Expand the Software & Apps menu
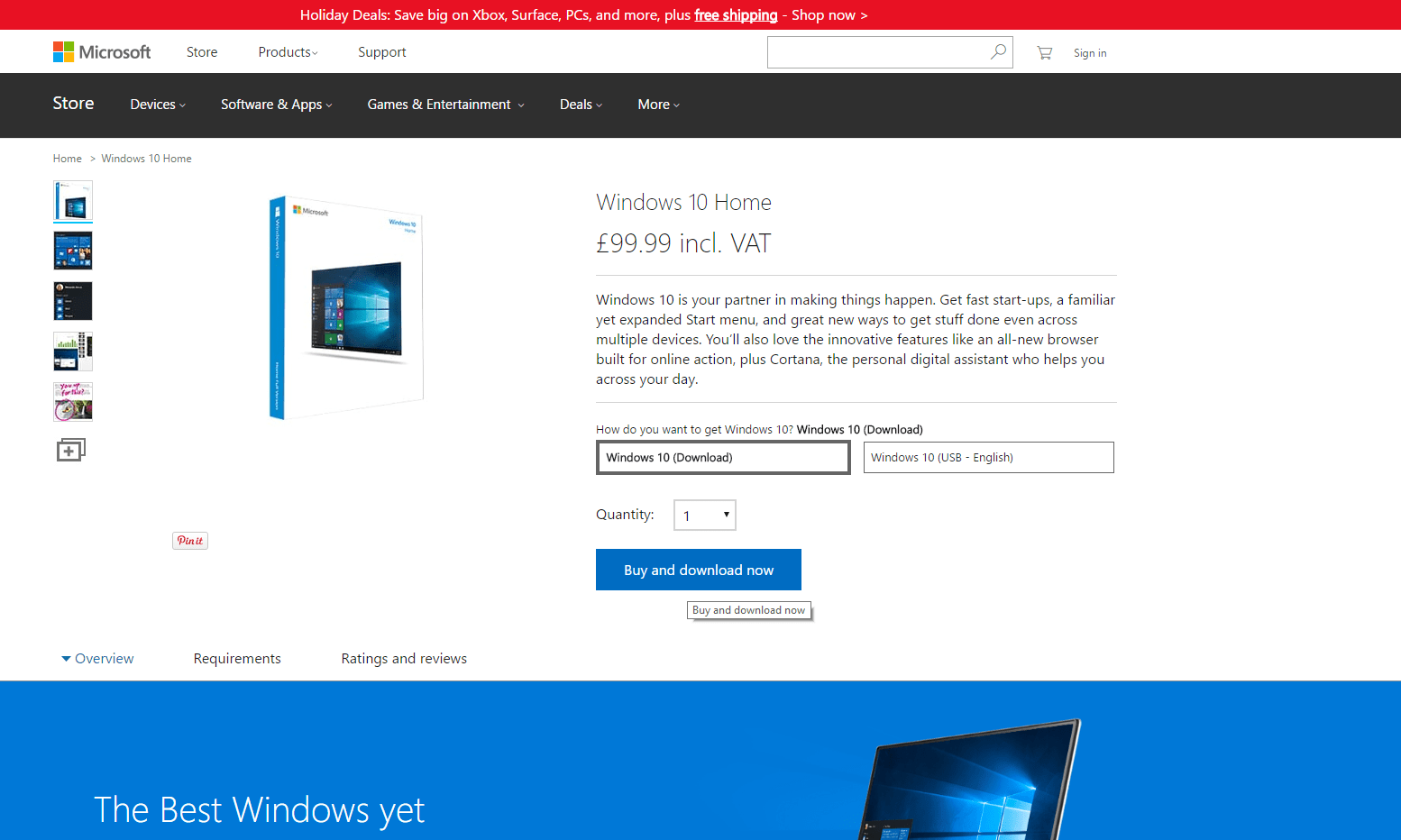The width and height of the screenshot is (1401, 840). 277,105
